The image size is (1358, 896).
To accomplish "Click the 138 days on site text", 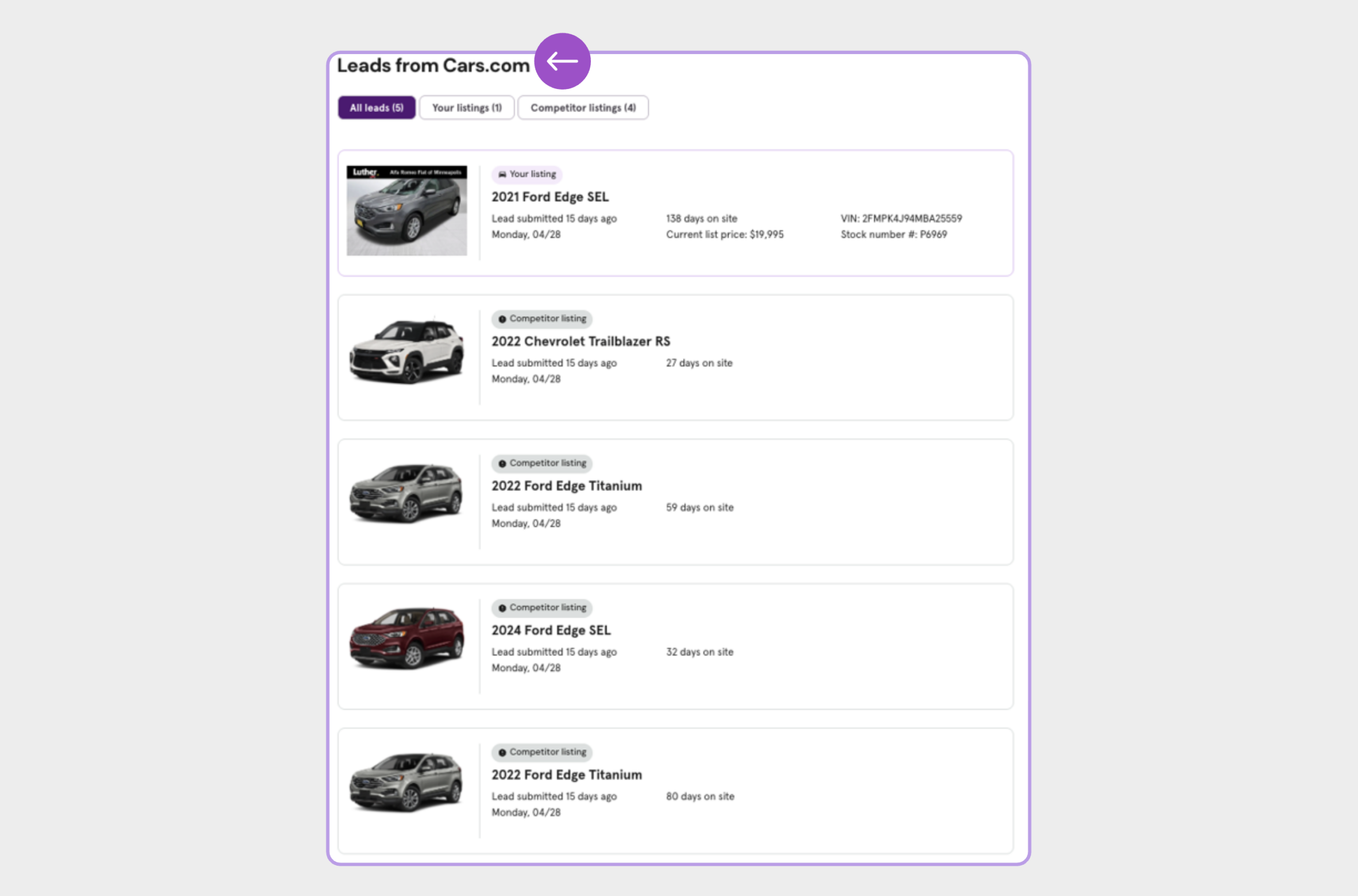I will click(702, 218).
